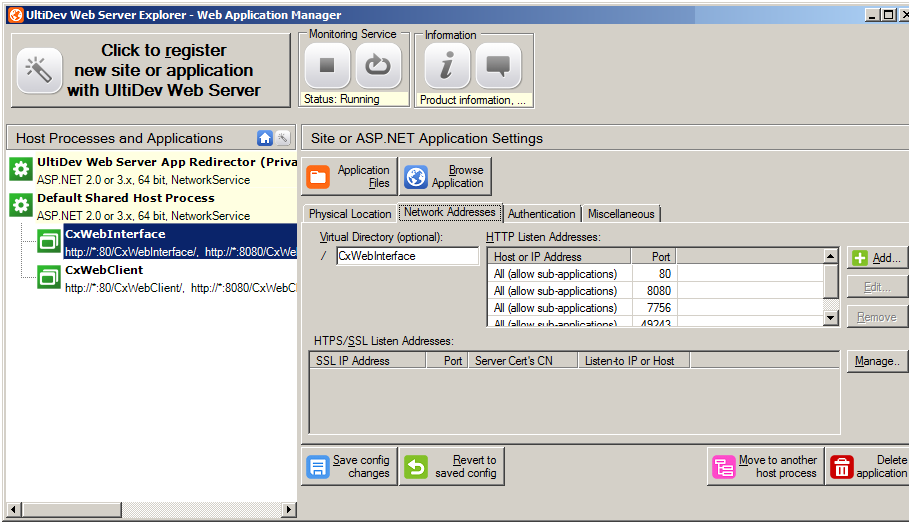This screenshot has width=911, height=524.
Task: Select the port 7756 listen address row
Action: tap(656, 308)
